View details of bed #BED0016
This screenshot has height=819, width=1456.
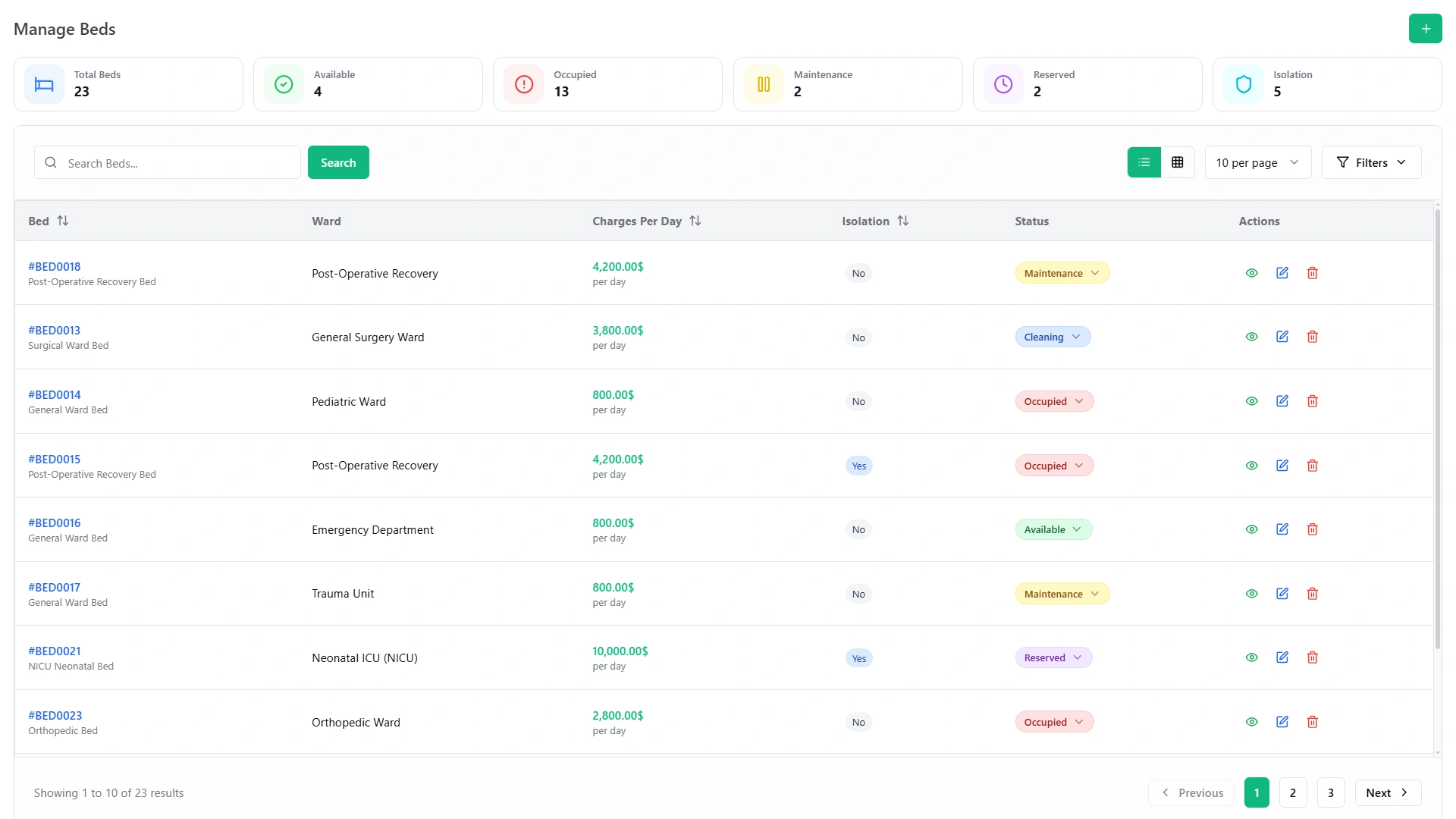pyautogui.click(x=1251, y=529)
